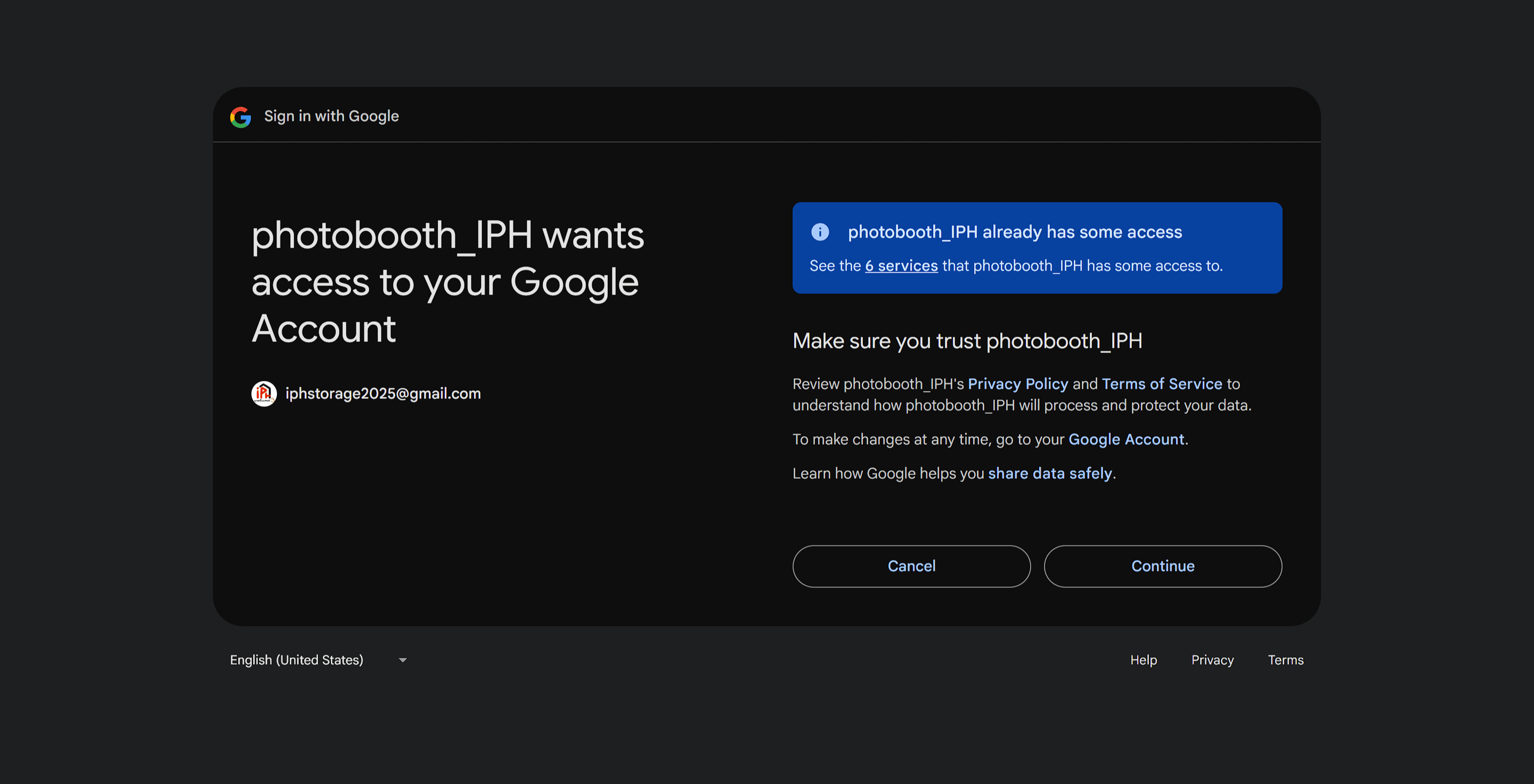Screen dimensions: 1534x784
Task: Click the iphstorage2025@gmail.com email address
Action: point(383,394)
